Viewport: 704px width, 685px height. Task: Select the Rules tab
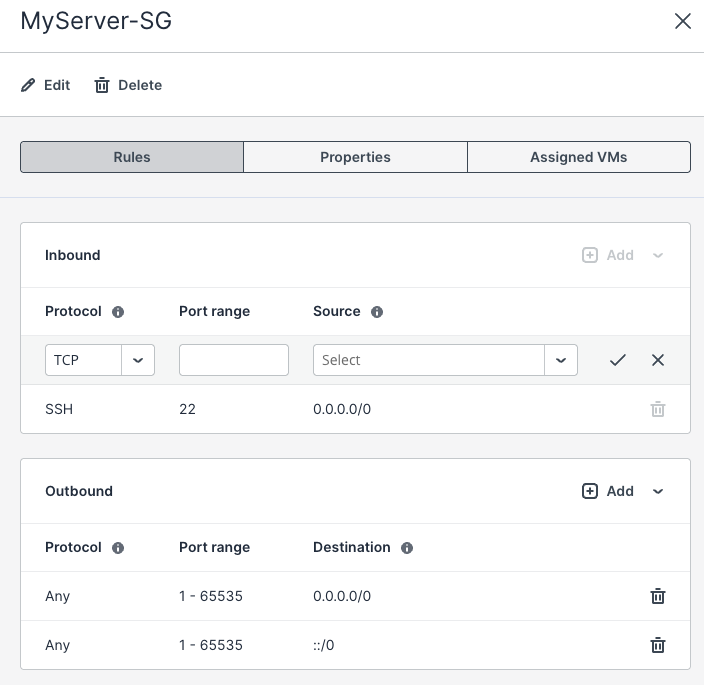[132, 157]
